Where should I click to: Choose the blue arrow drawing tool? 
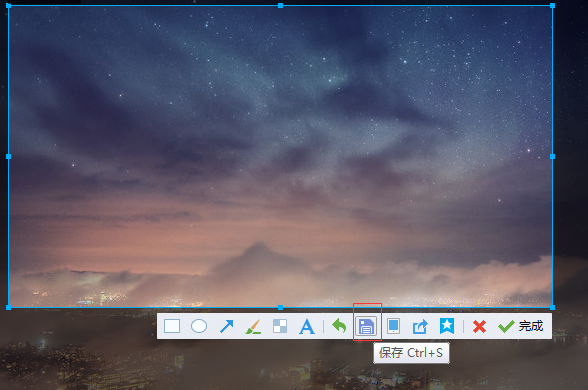click(x=226, y=326)
